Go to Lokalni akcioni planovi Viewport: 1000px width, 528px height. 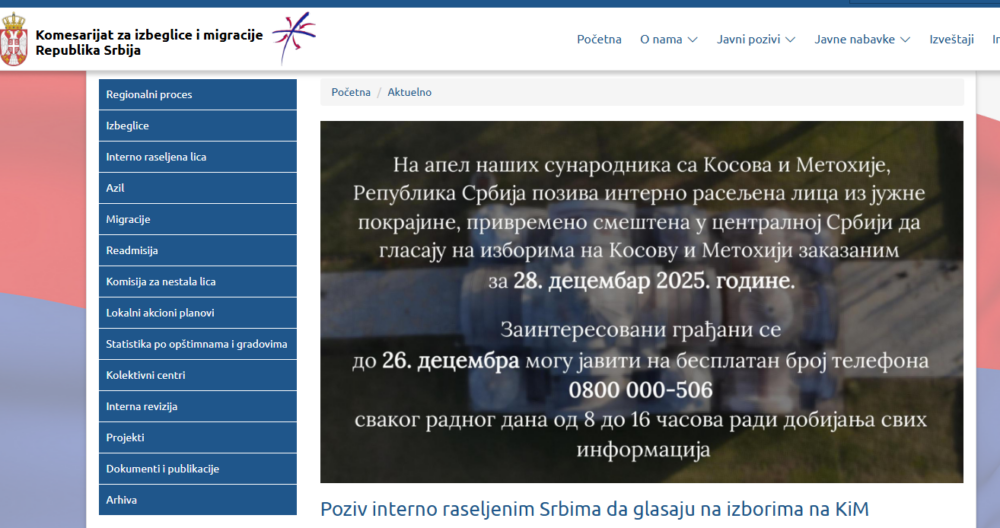(198, 313)
